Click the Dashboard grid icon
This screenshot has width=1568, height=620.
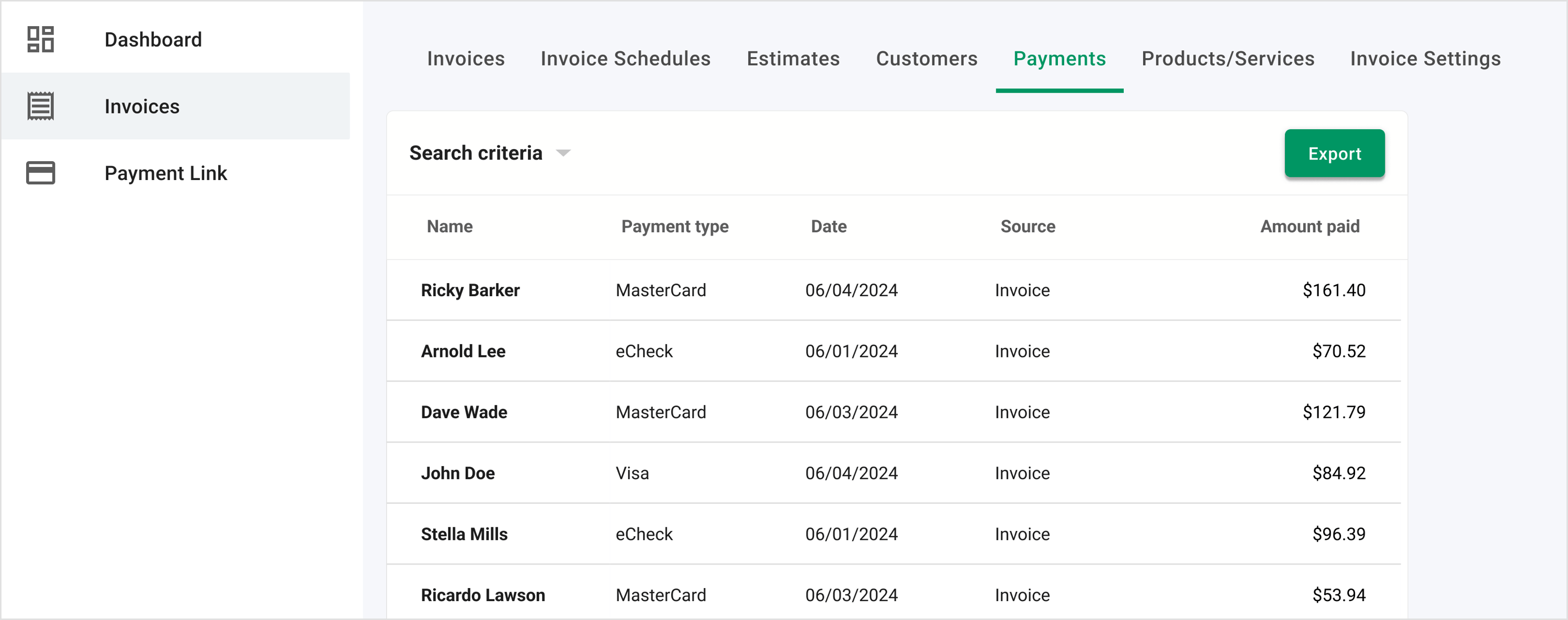point(41,40)
